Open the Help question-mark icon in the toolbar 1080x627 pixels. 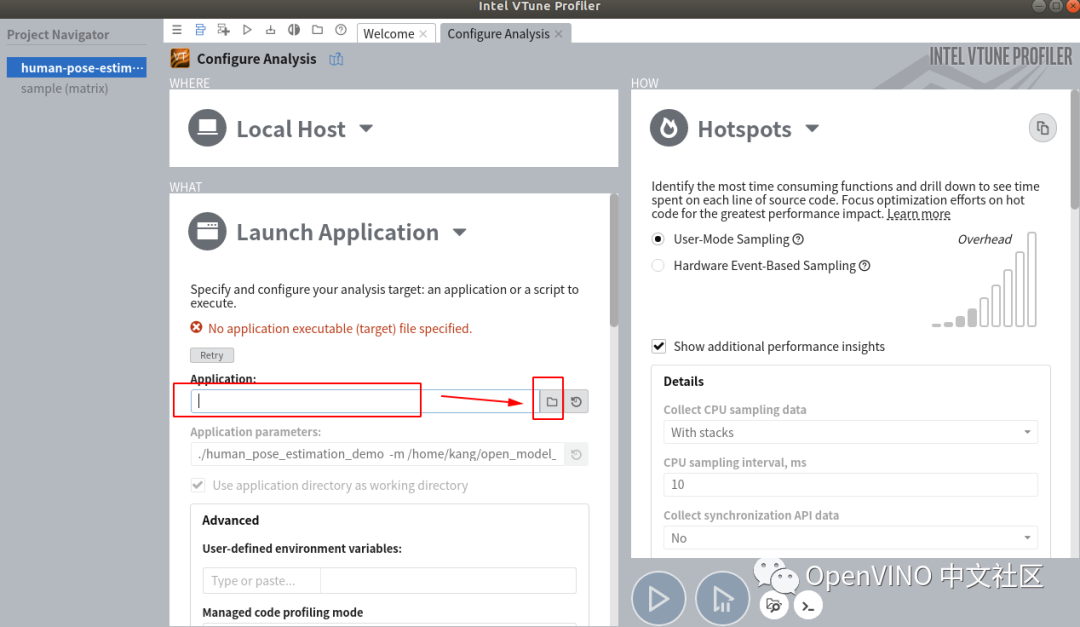pyautogui.click(x=341, y=30)
